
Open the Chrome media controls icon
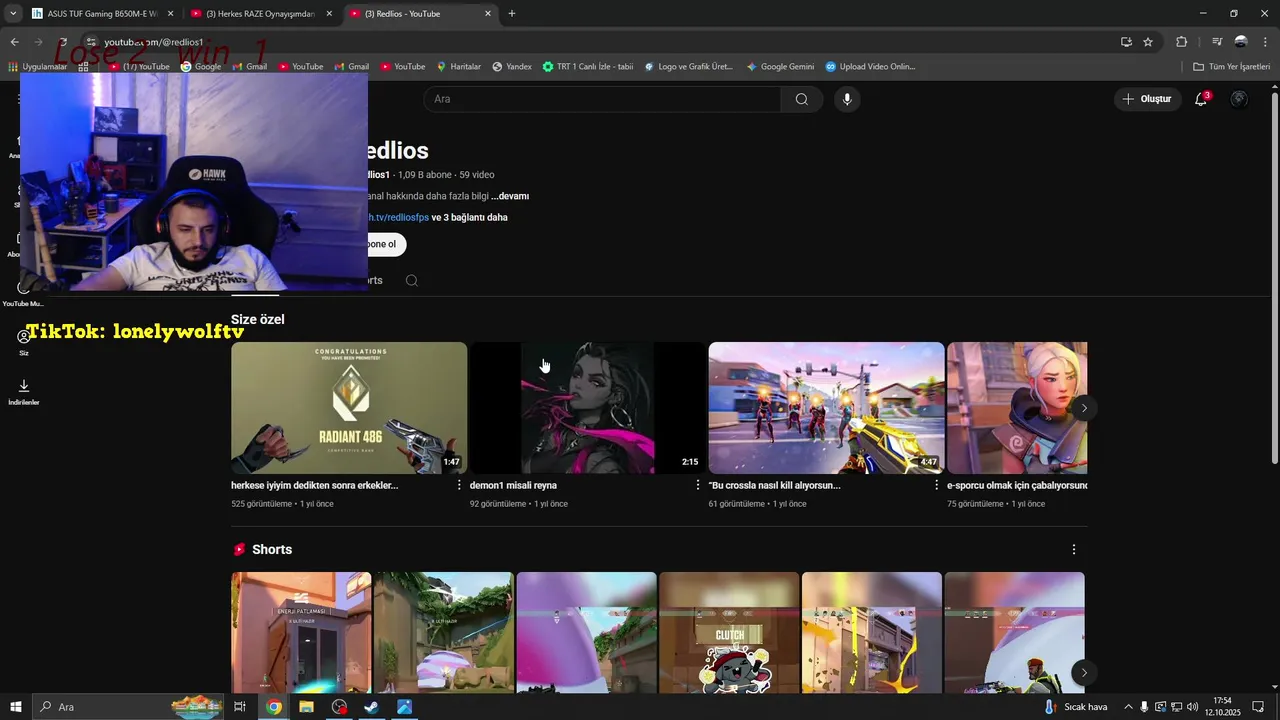pyautogui.click(x=1217, y=42)
